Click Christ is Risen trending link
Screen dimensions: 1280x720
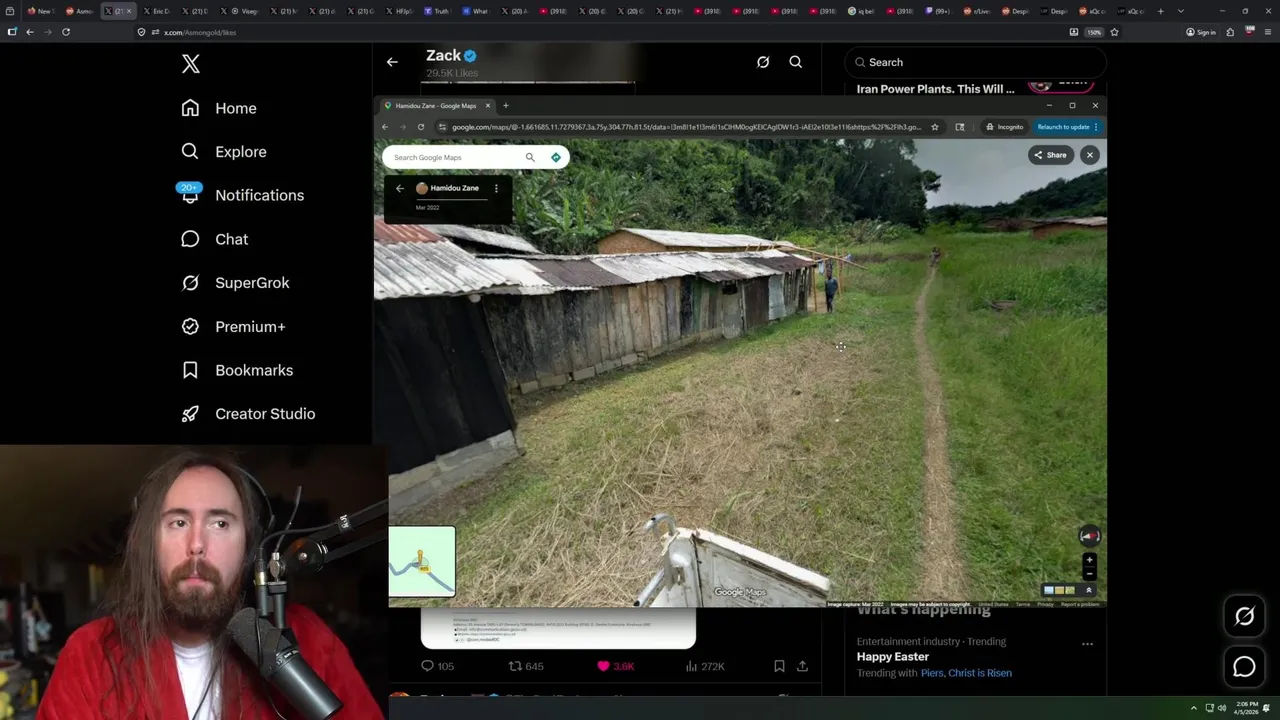980,673
